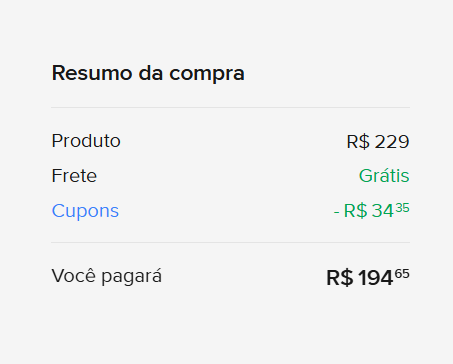Click the green Grátis shipping value
This screenshot has height=364, width=453.
click(384, 175)
